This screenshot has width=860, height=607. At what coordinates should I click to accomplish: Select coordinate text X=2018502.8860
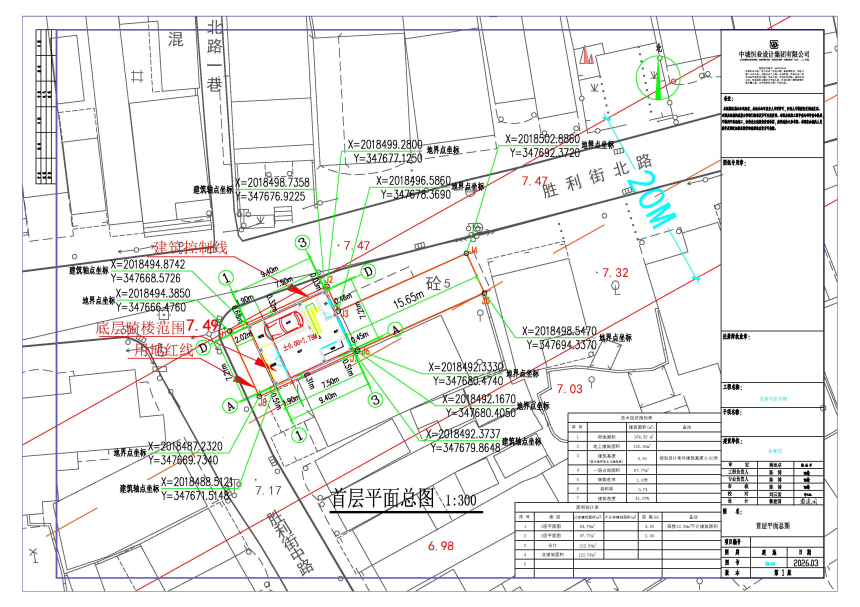pos(556,140)
